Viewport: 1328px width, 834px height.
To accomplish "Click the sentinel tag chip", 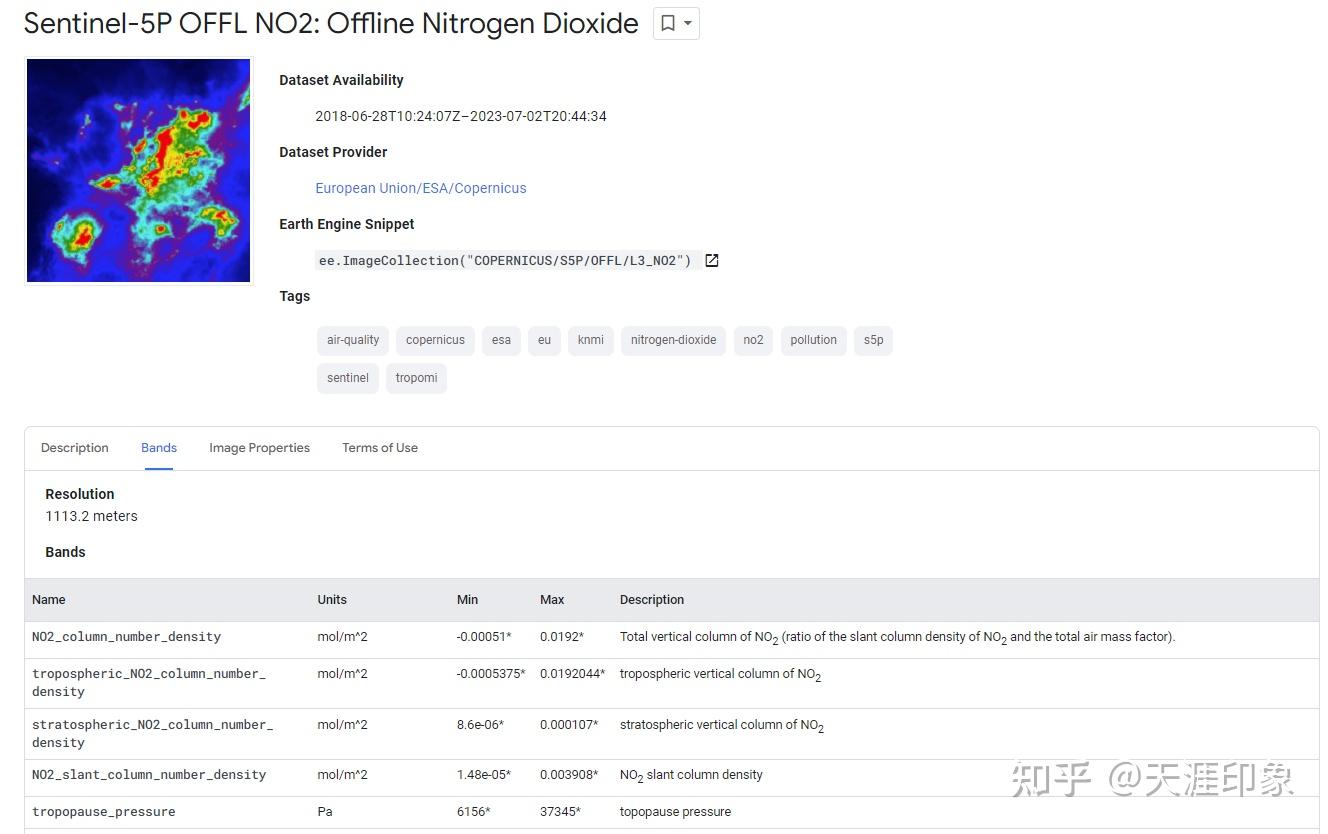I will 348,378.
